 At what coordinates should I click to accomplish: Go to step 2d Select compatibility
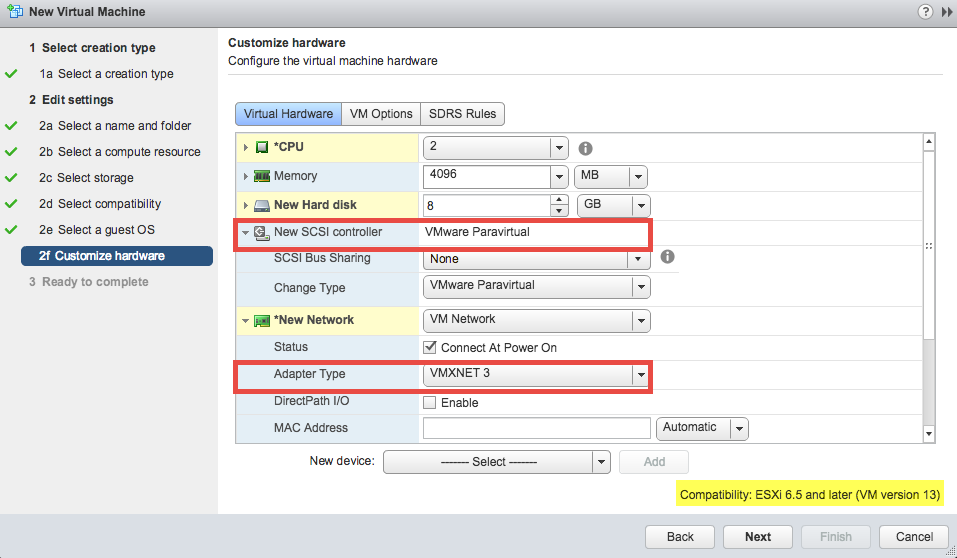pyautogui.click(x=100, y=203)
